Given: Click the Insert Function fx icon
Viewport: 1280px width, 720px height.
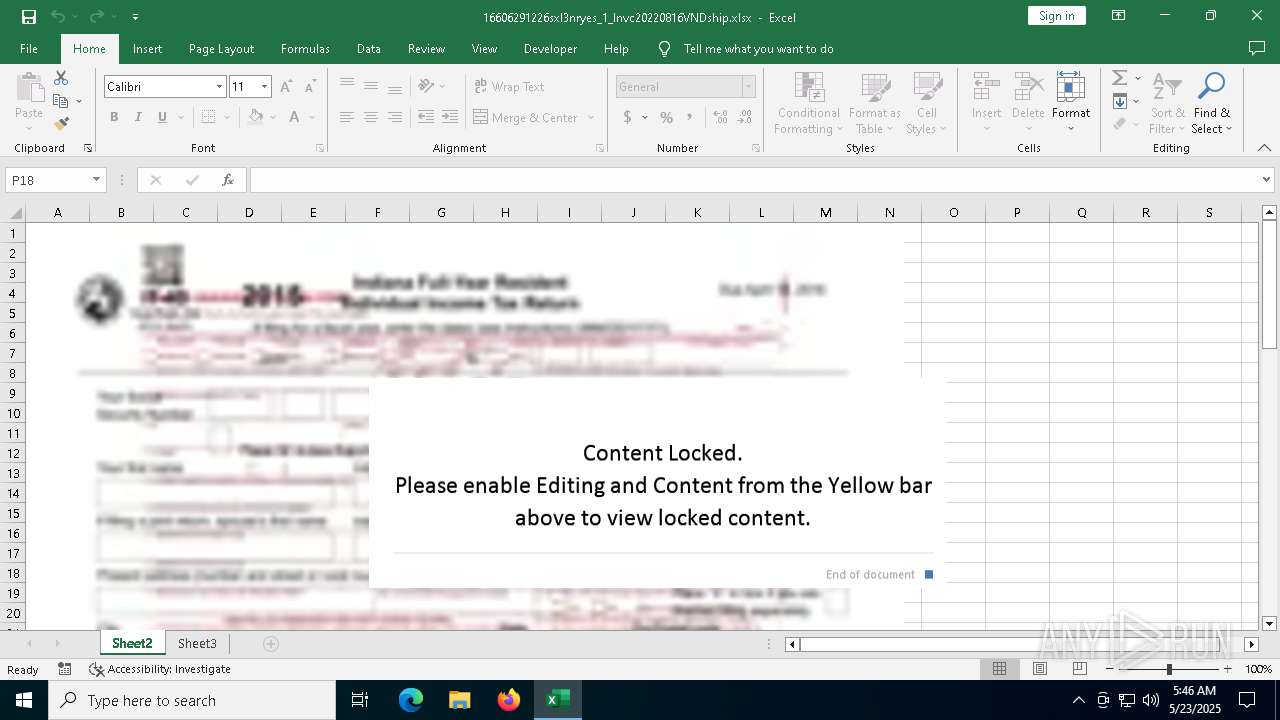Looking at the screenshot, I should coord(228,180).
